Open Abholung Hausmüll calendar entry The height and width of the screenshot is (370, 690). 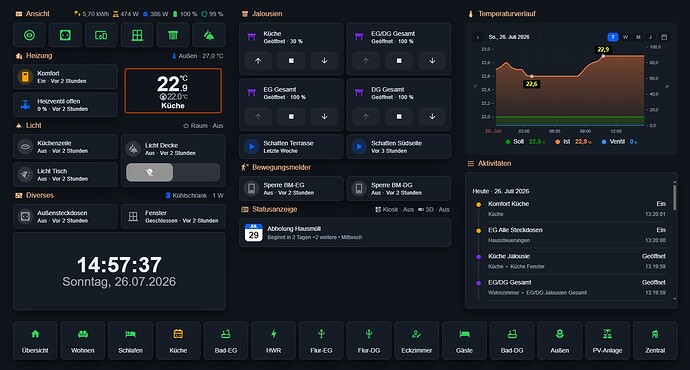345,232
